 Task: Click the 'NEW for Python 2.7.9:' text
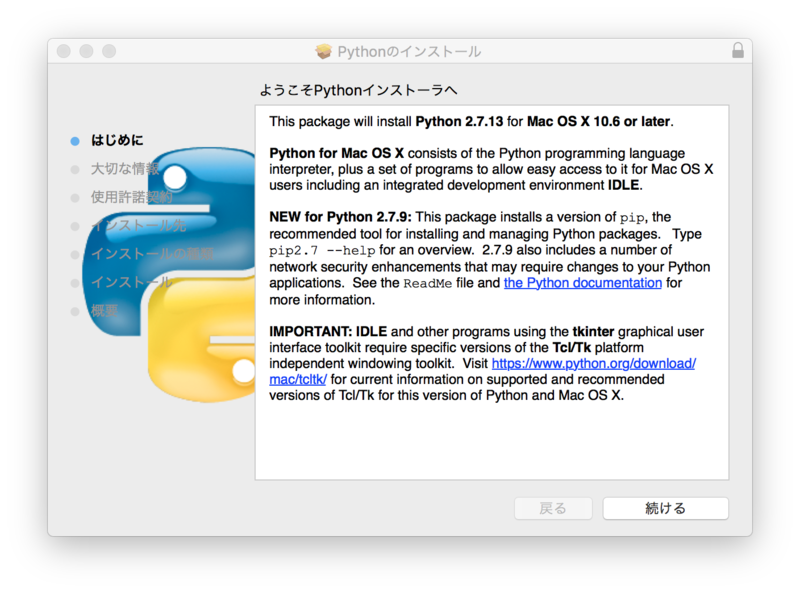pyautogui.click(x=340, y=217)
